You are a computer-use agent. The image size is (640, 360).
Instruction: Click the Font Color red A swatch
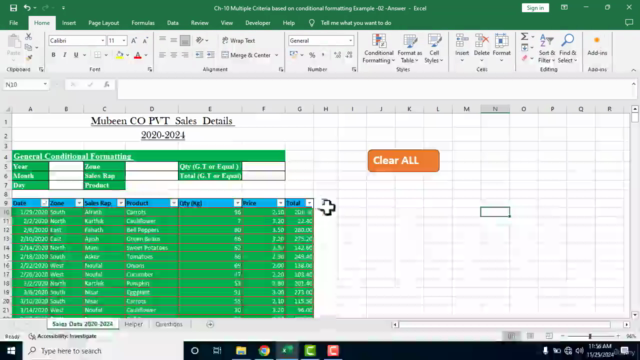[x=138, y=55]
